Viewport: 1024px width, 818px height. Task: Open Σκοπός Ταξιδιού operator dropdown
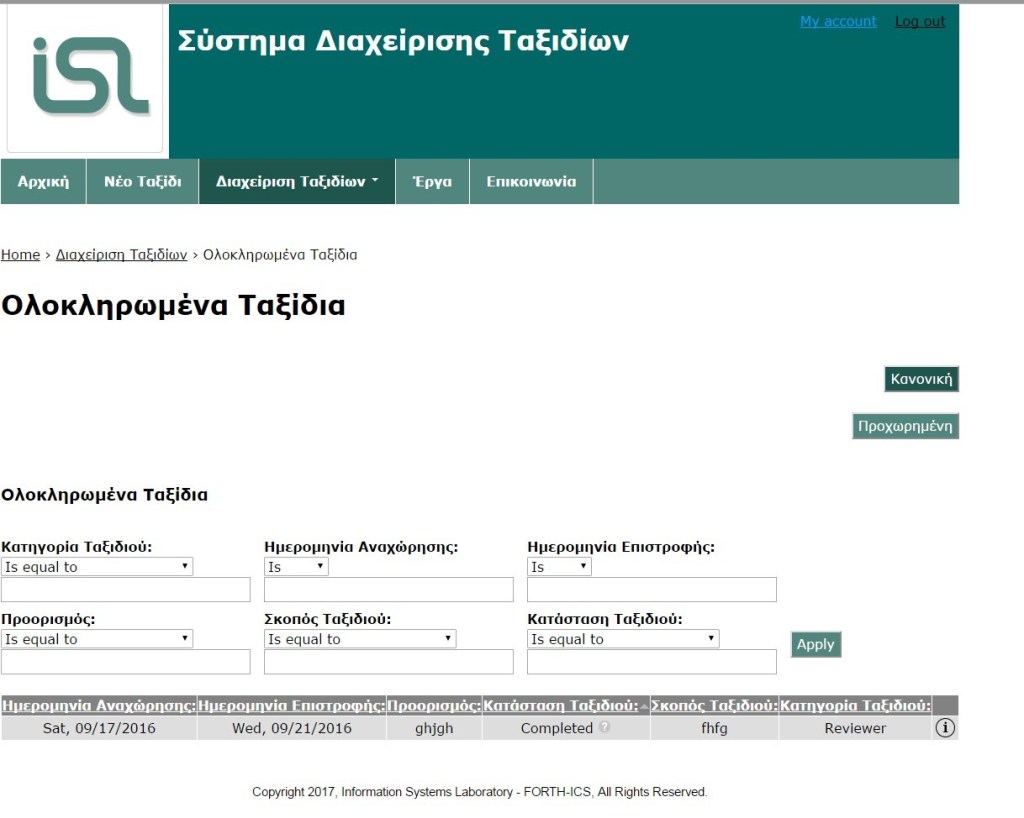[360, 639]
